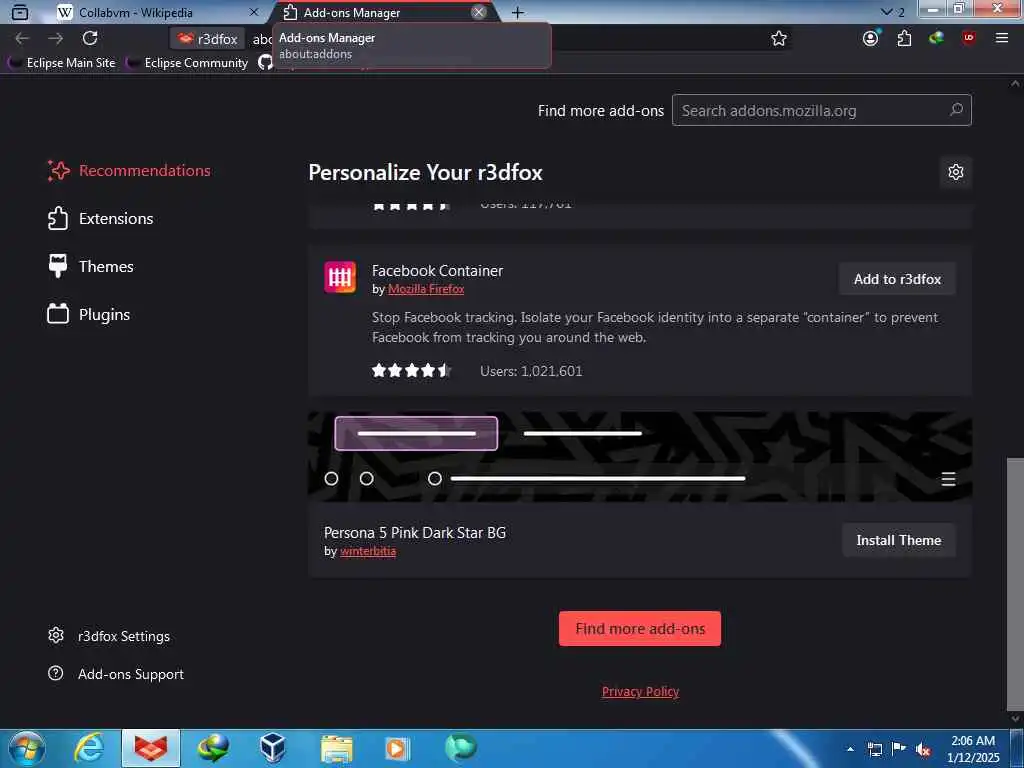Open the clock showing 2:06 AM
1024x768 pixels.
tap(973, 749)
